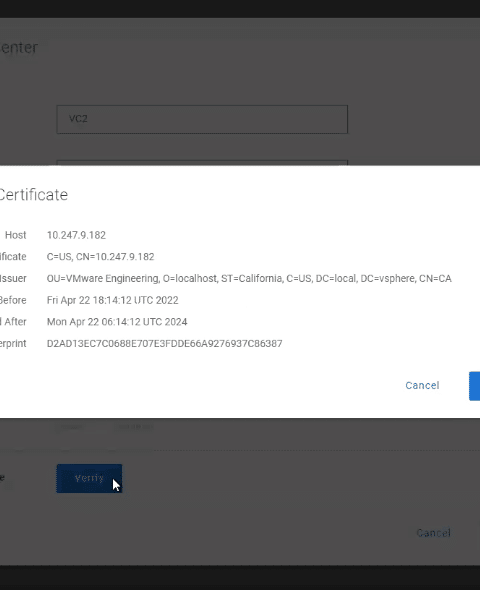
Task: Click Cancel in the Certificate dialog
Action: (x=422, y=385)
